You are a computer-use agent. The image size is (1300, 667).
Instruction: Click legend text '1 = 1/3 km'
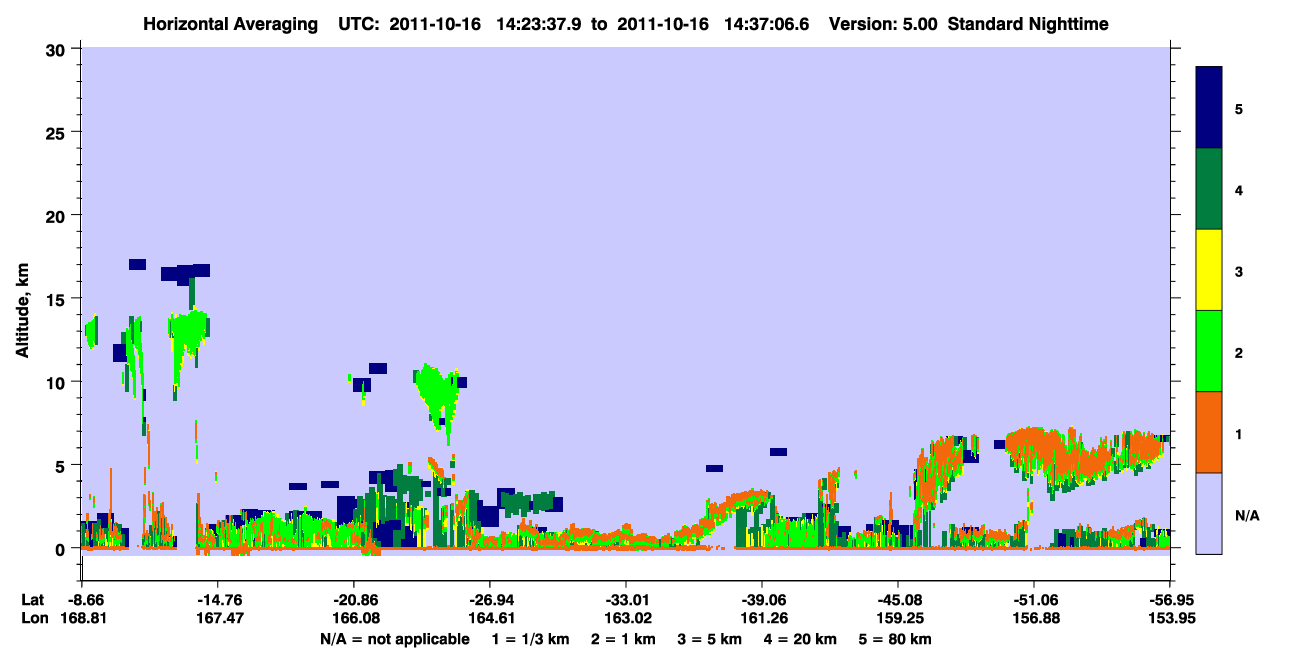coord(532,639)
